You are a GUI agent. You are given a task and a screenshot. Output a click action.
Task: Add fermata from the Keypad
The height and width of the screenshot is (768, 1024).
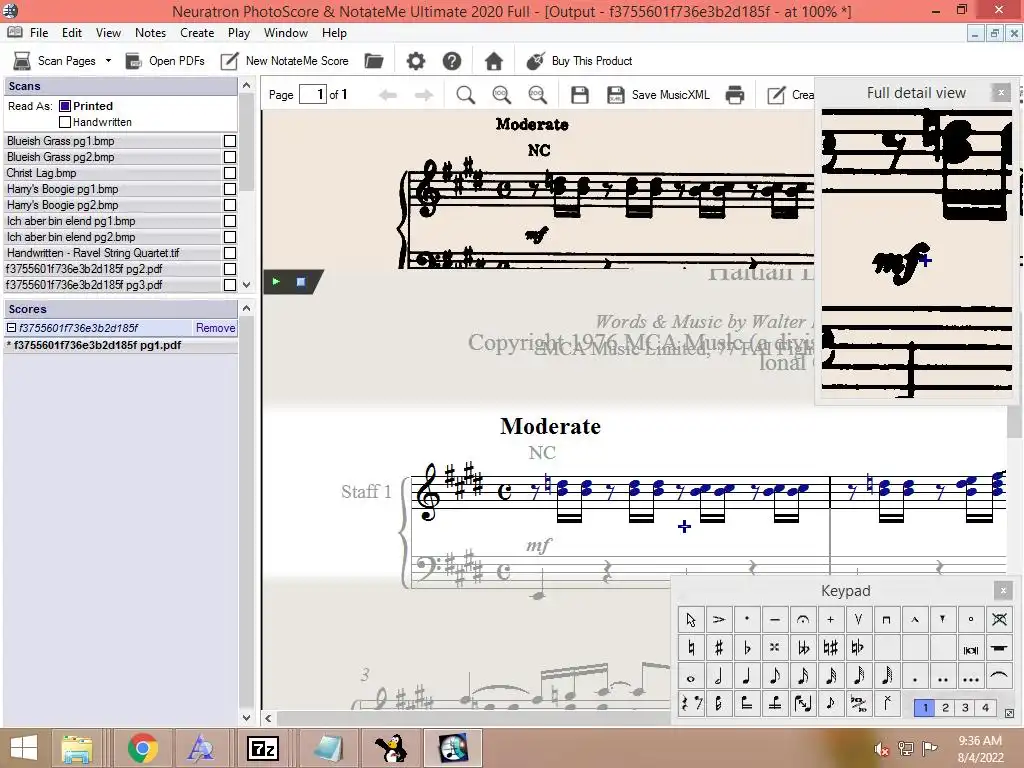[803, 619]
